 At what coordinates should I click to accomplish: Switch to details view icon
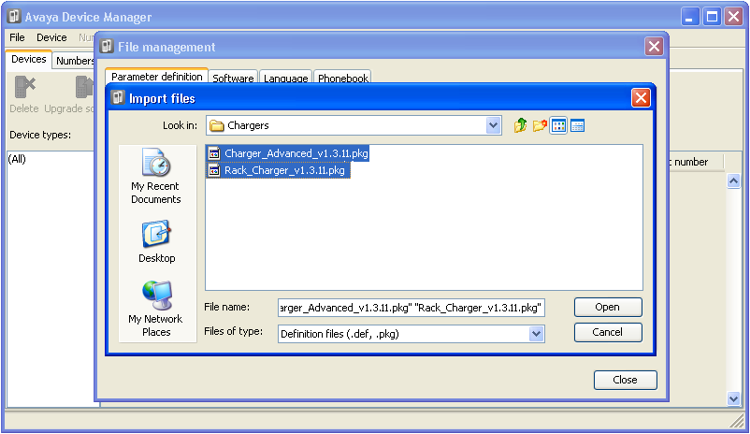(x=578, y=126)
